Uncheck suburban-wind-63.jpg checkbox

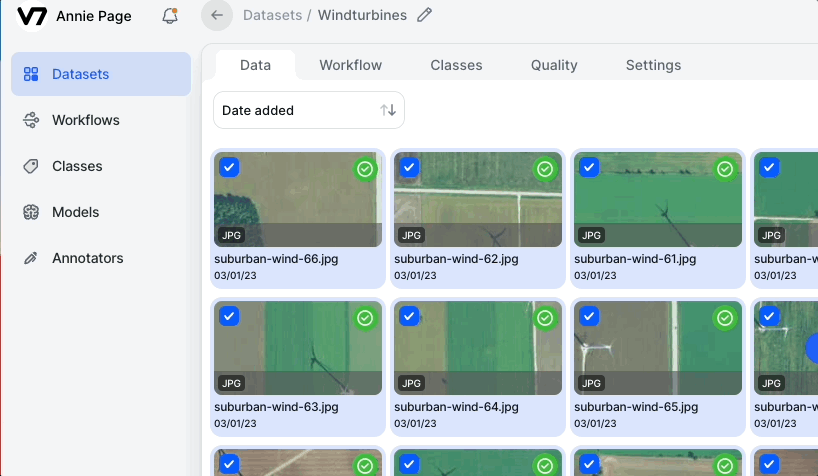click(230, 316)
